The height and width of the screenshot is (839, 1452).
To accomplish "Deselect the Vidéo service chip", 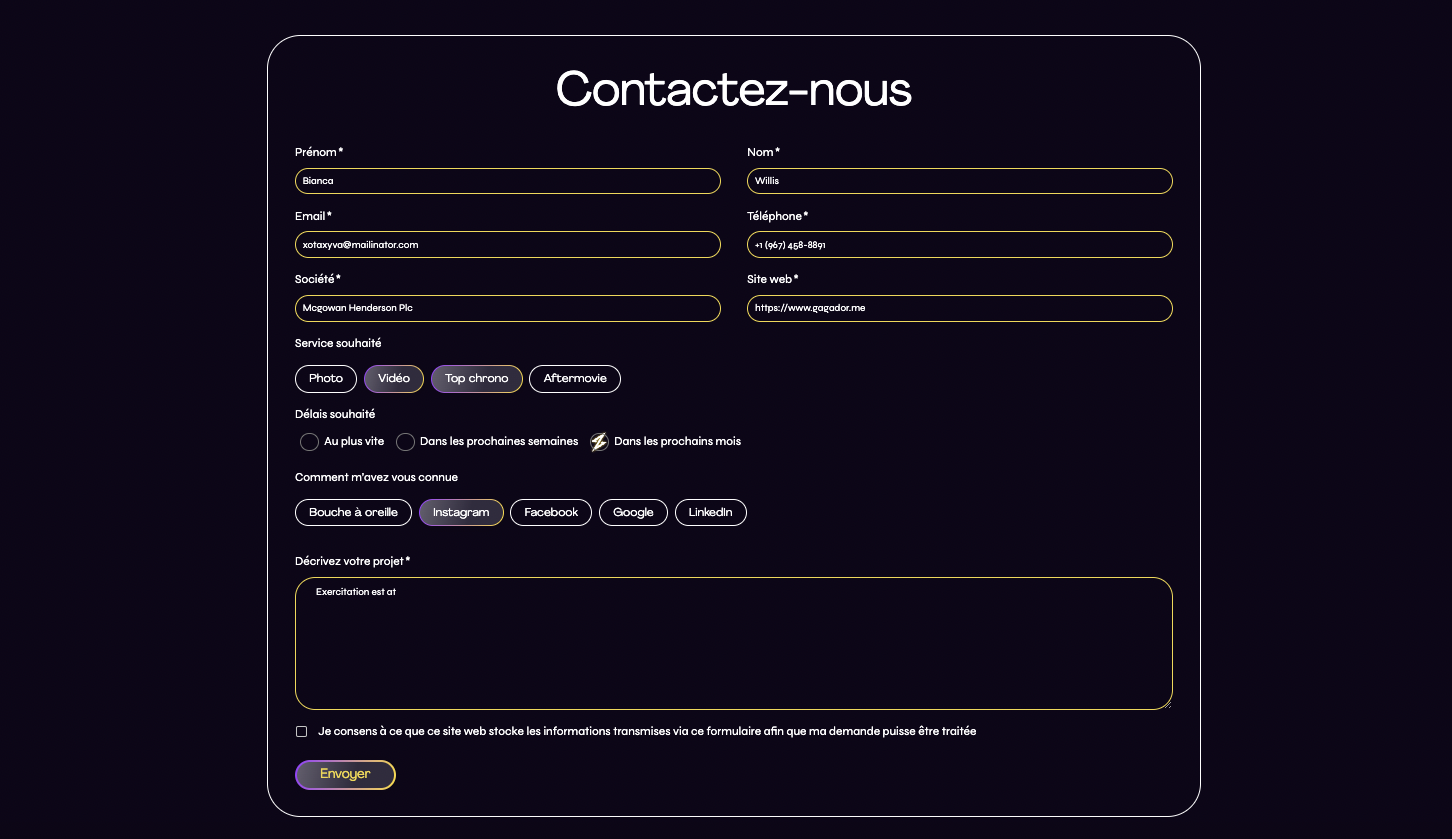I will [x=394, y=379].
